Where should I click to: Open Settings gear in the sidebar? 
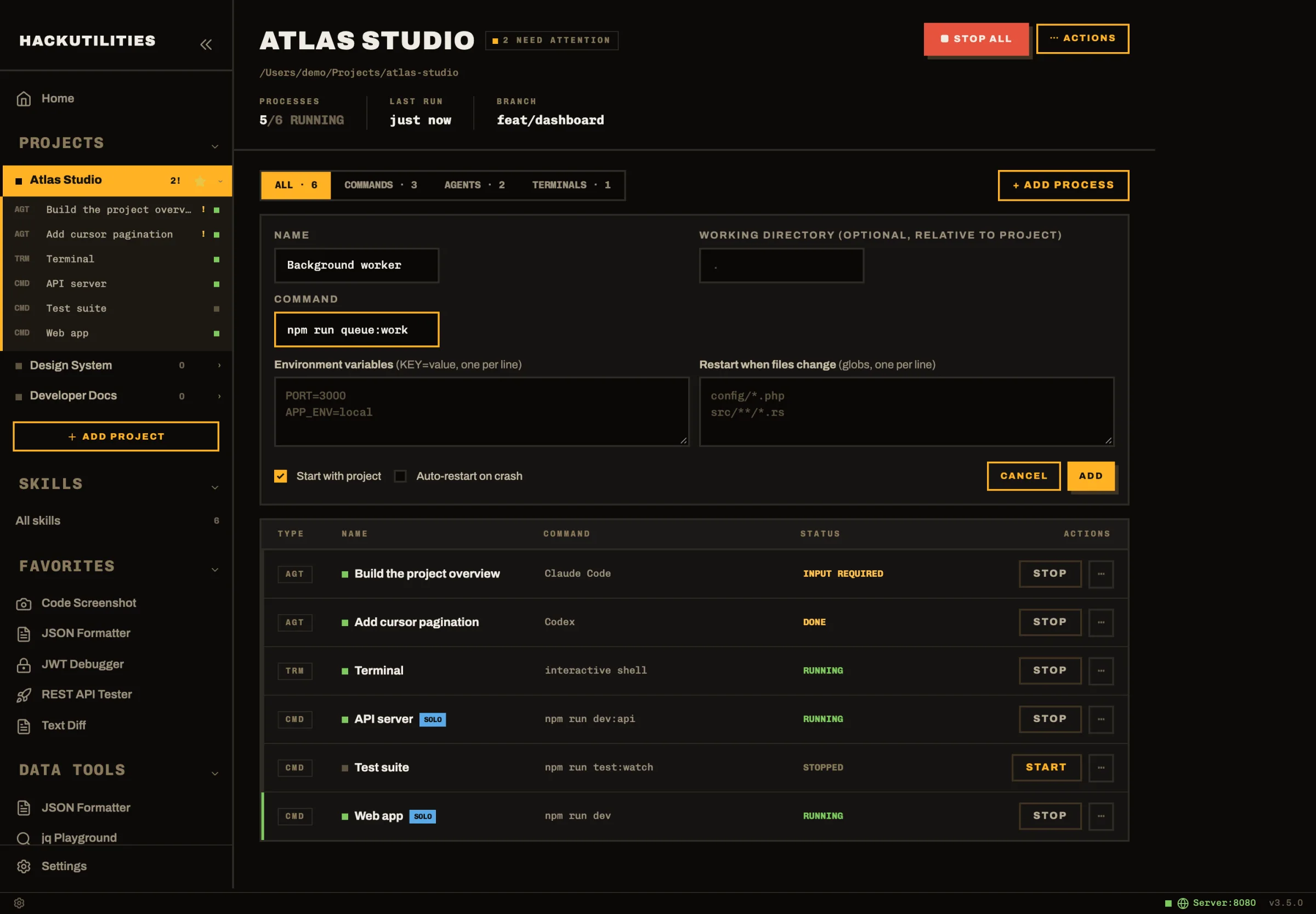(24, 866)
